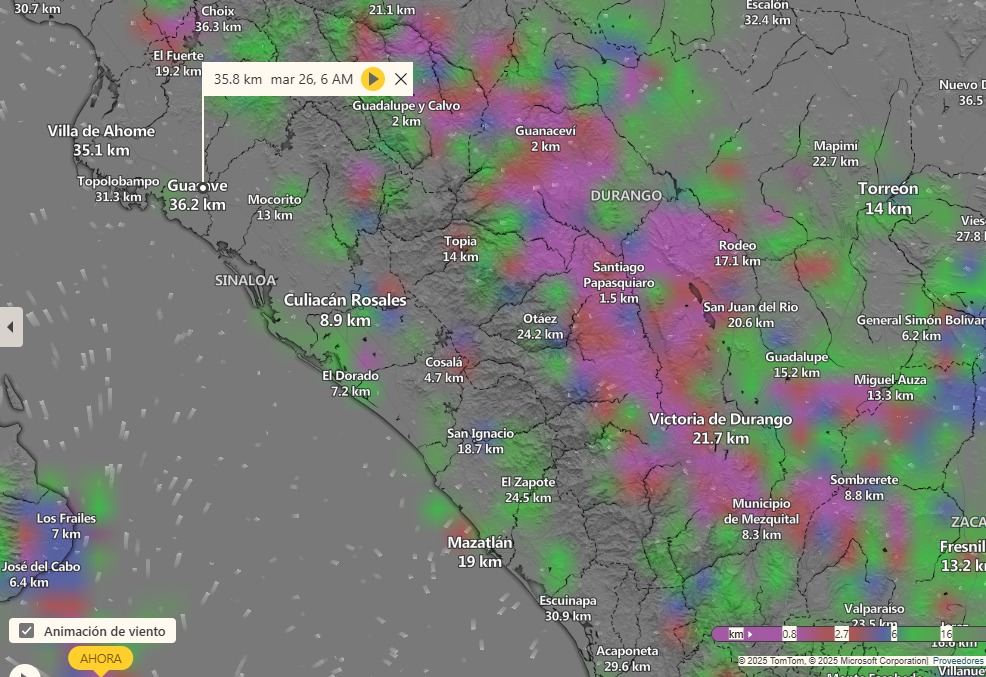The width and height of the screenshot is (986, 677).
Task: Click the El Zapote label
Action: [x=528, y=490]
